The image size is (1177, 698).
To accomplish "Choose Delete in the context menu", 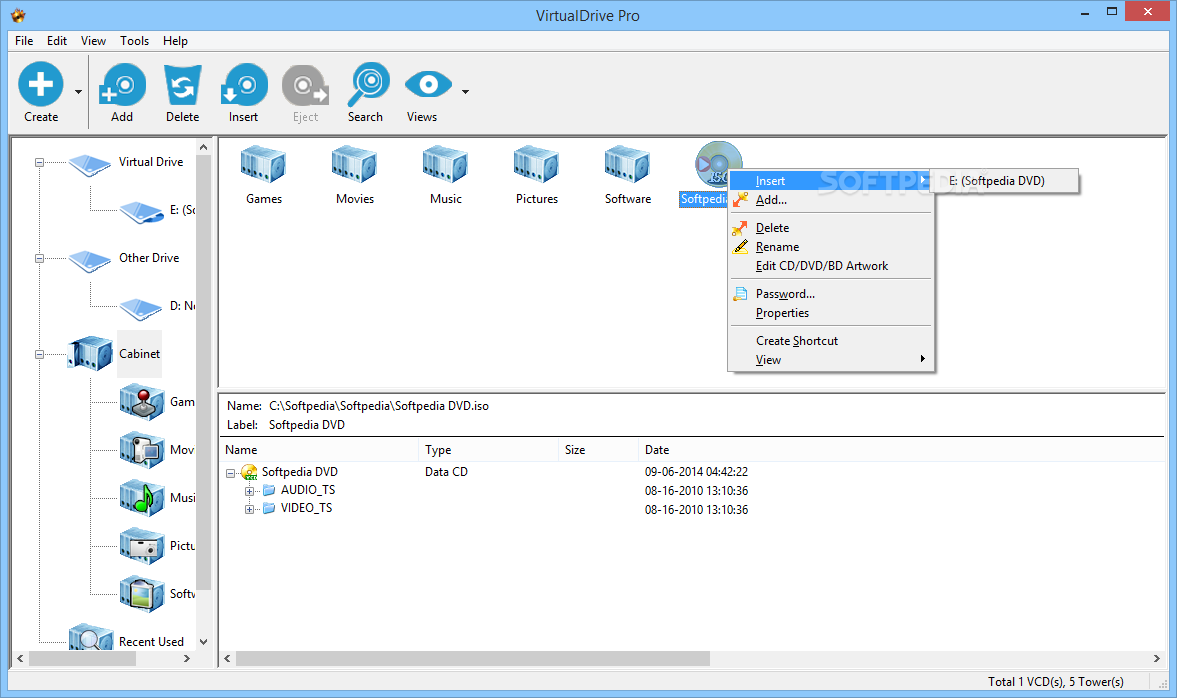I will point(830,227).
